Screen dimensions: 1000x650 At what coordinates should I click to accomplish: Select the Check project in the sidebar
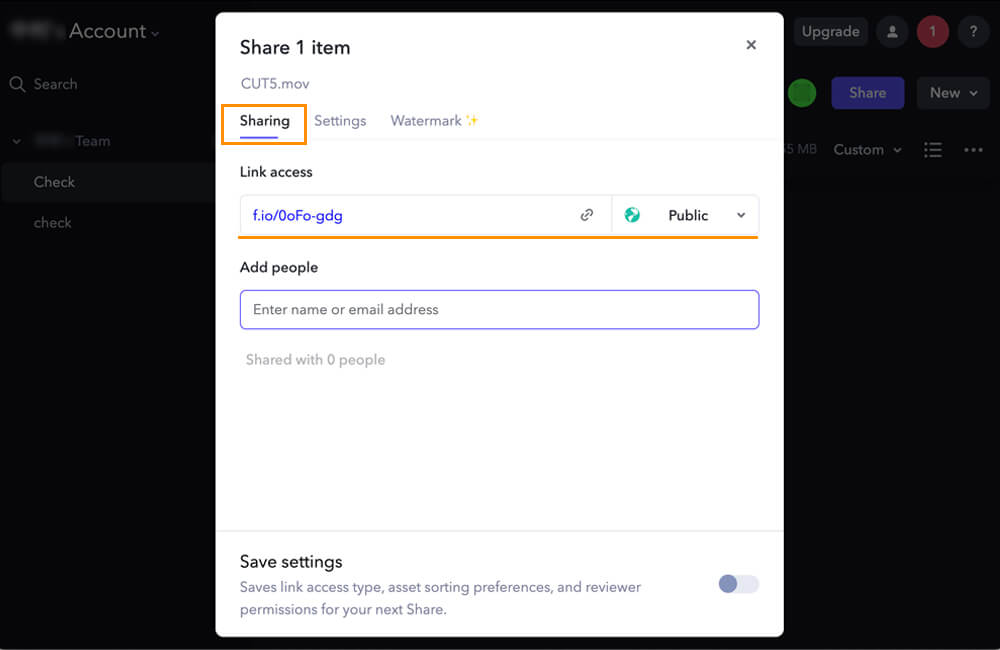[54, 182]
